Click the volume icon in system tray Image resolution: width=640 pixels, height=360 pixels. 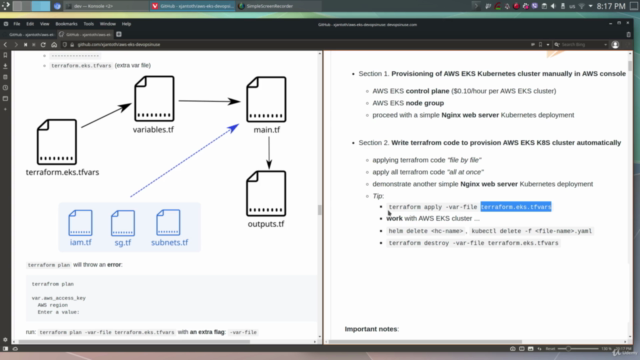coord(553,6)
